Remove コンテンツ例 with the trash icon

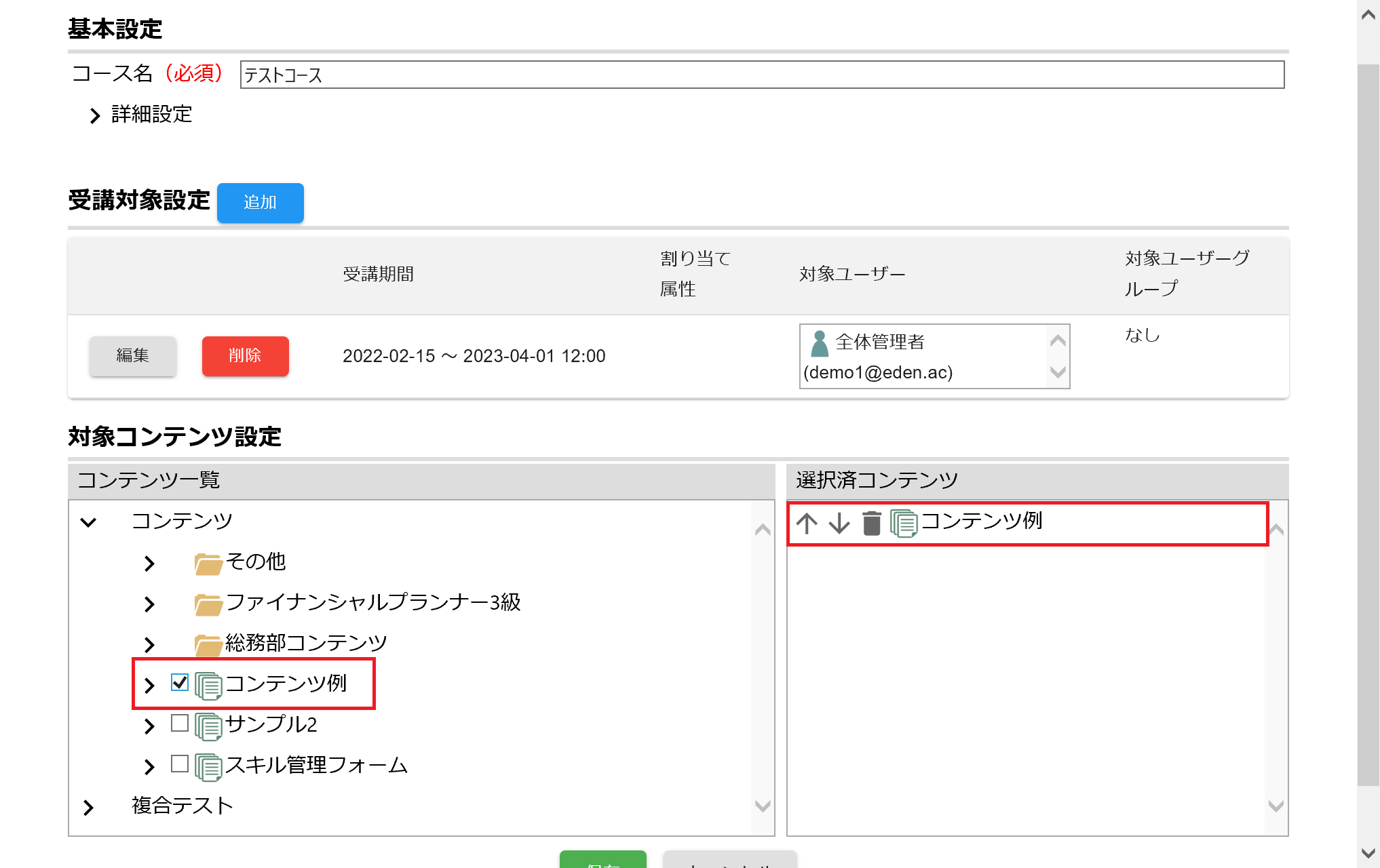click(872, 524)
